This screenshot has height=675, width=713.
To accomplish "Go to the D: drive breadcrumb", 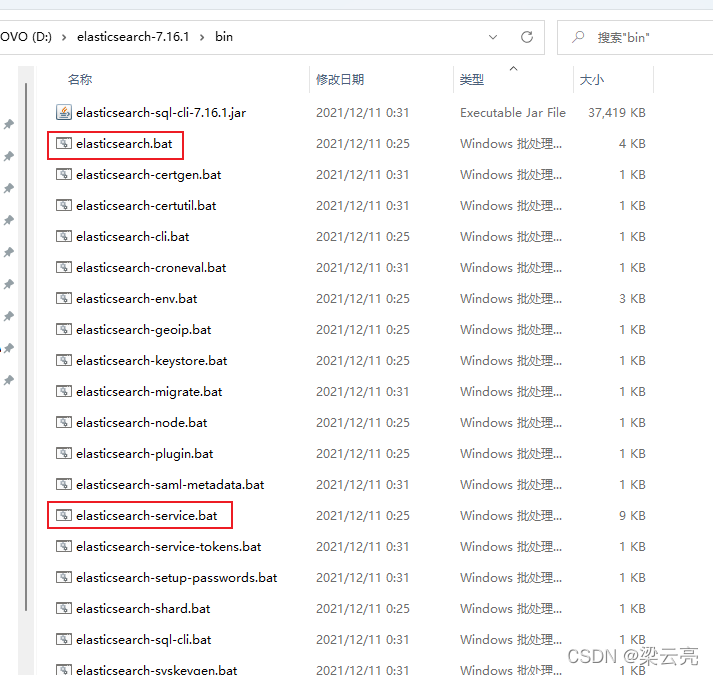I will click(x=26, y=37).
